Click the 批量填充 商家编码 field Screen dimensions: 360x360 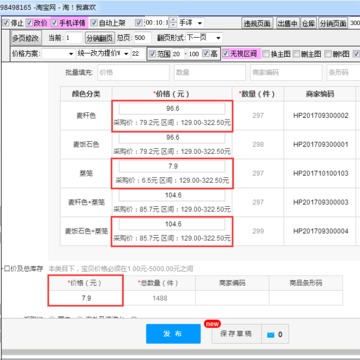(286, 72)
